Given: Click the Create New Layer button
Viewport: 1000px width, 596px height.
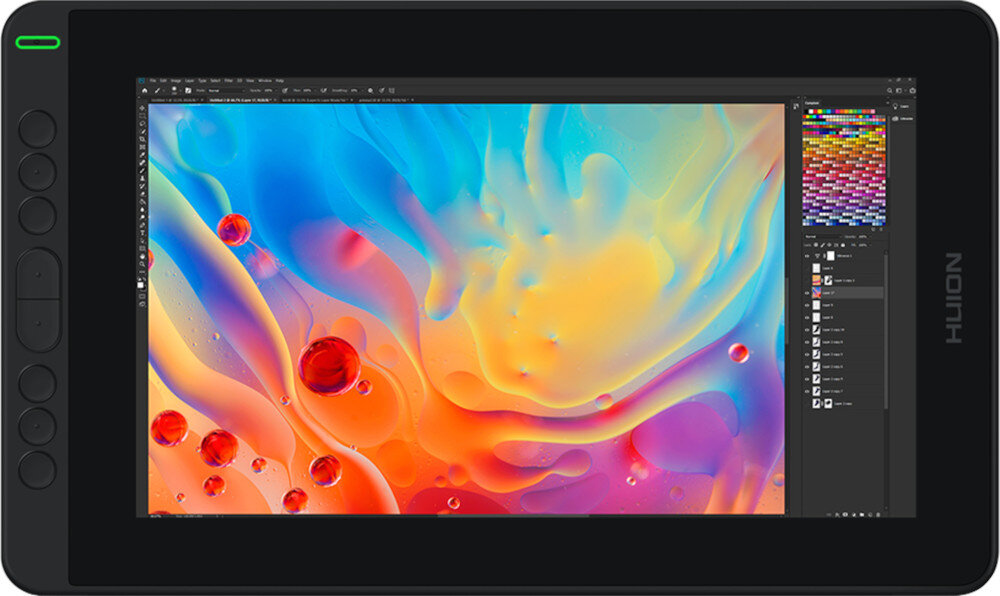Looking at the screenshot, I should [871, 513].
